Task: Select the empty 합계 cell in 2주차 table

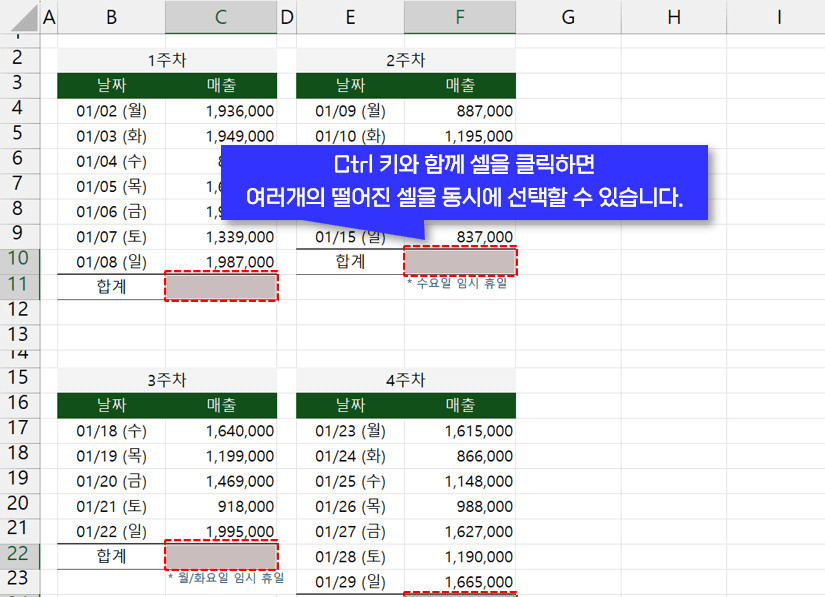Action: click(x=459, y=260)
